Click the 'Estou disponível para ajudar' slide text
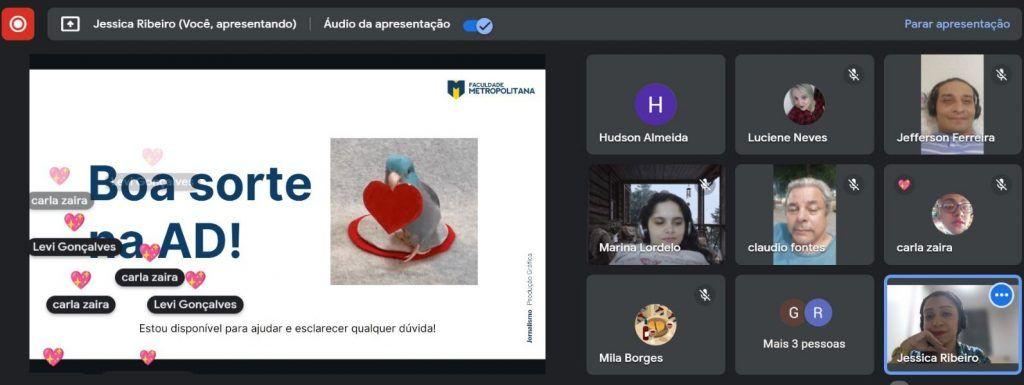This screenshot has height=385, width=1024. (x=287, y=328)
